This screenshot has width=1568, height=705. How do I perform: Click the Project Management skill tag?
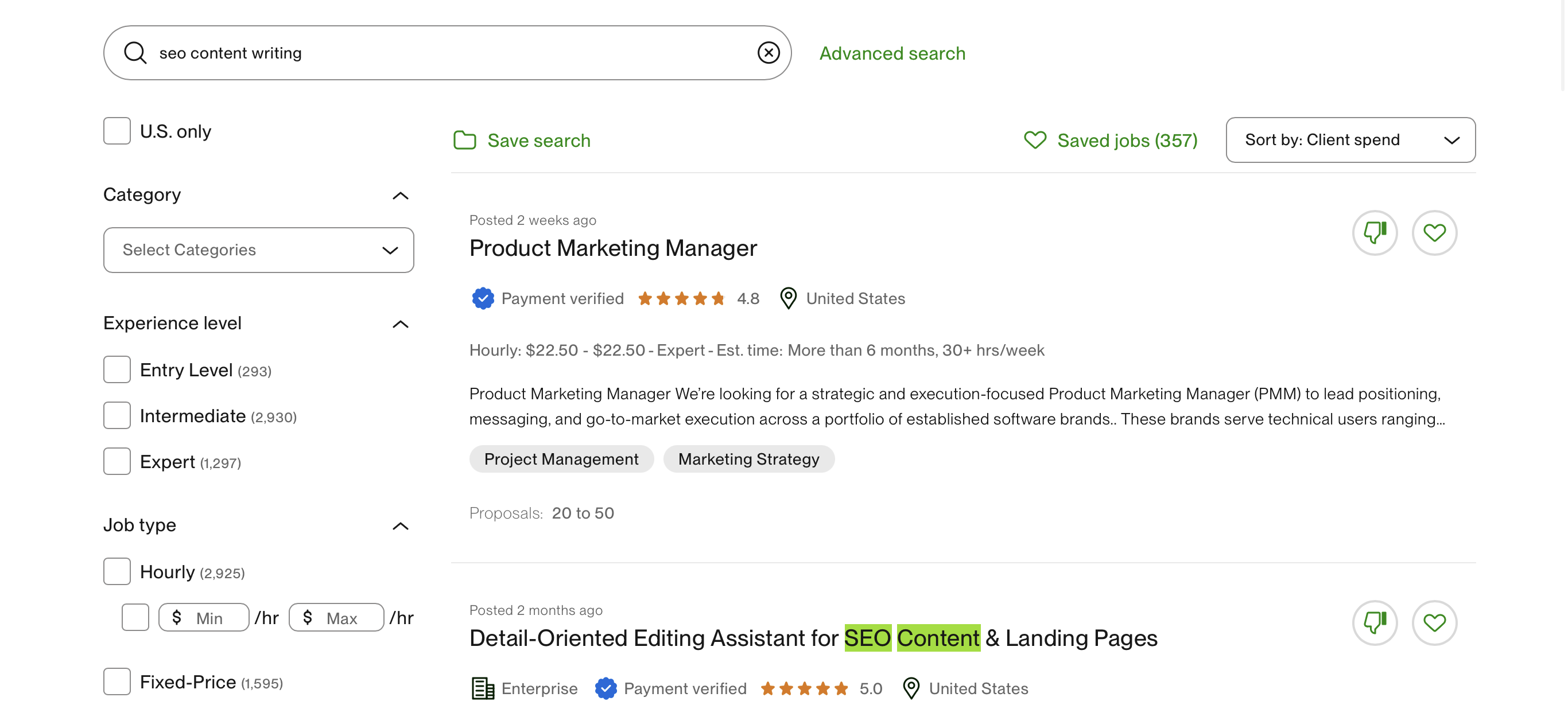(x=561, y=459)
